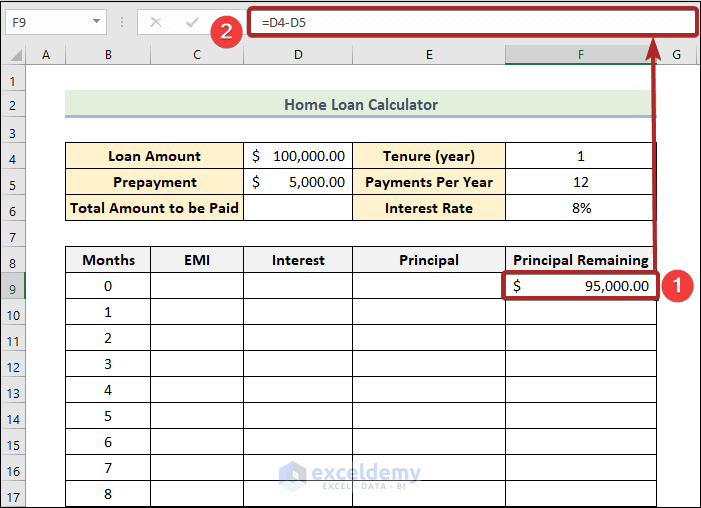Click the Tenure (year) label cell
This screenshot has width=701, height=508.
(x=429, y=156)
